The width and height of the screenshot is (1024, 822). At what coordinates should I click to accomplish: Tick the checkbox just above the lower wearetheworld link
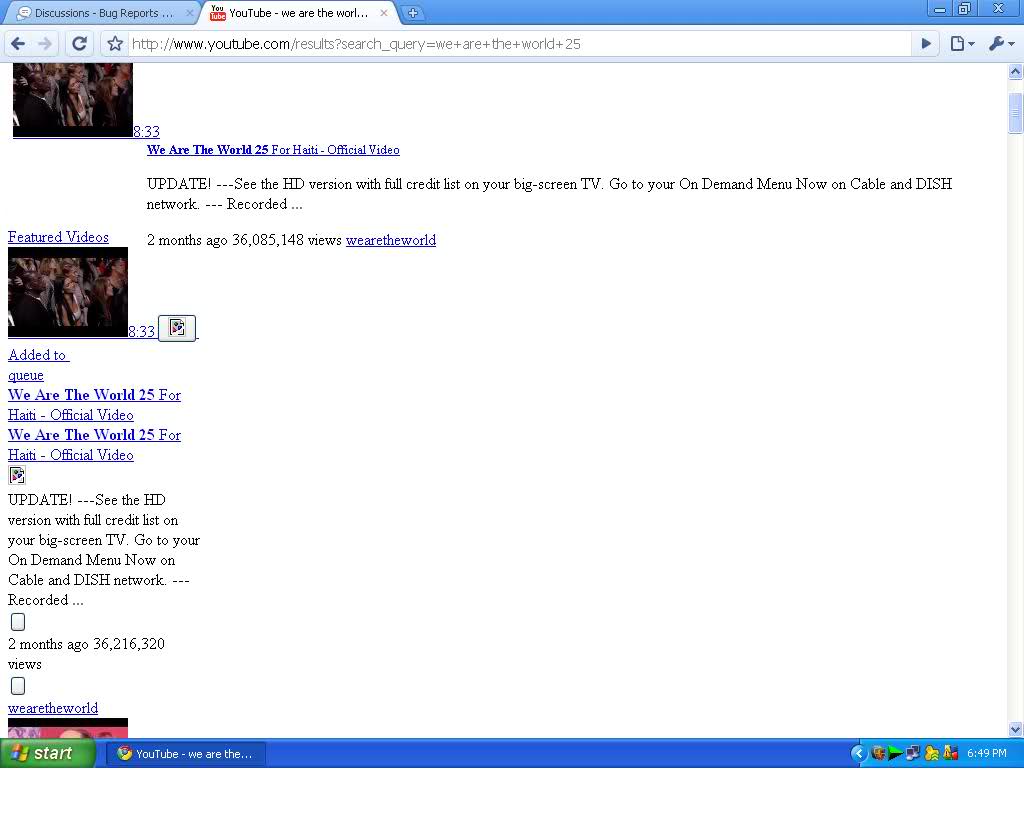(x=18, y=686)
